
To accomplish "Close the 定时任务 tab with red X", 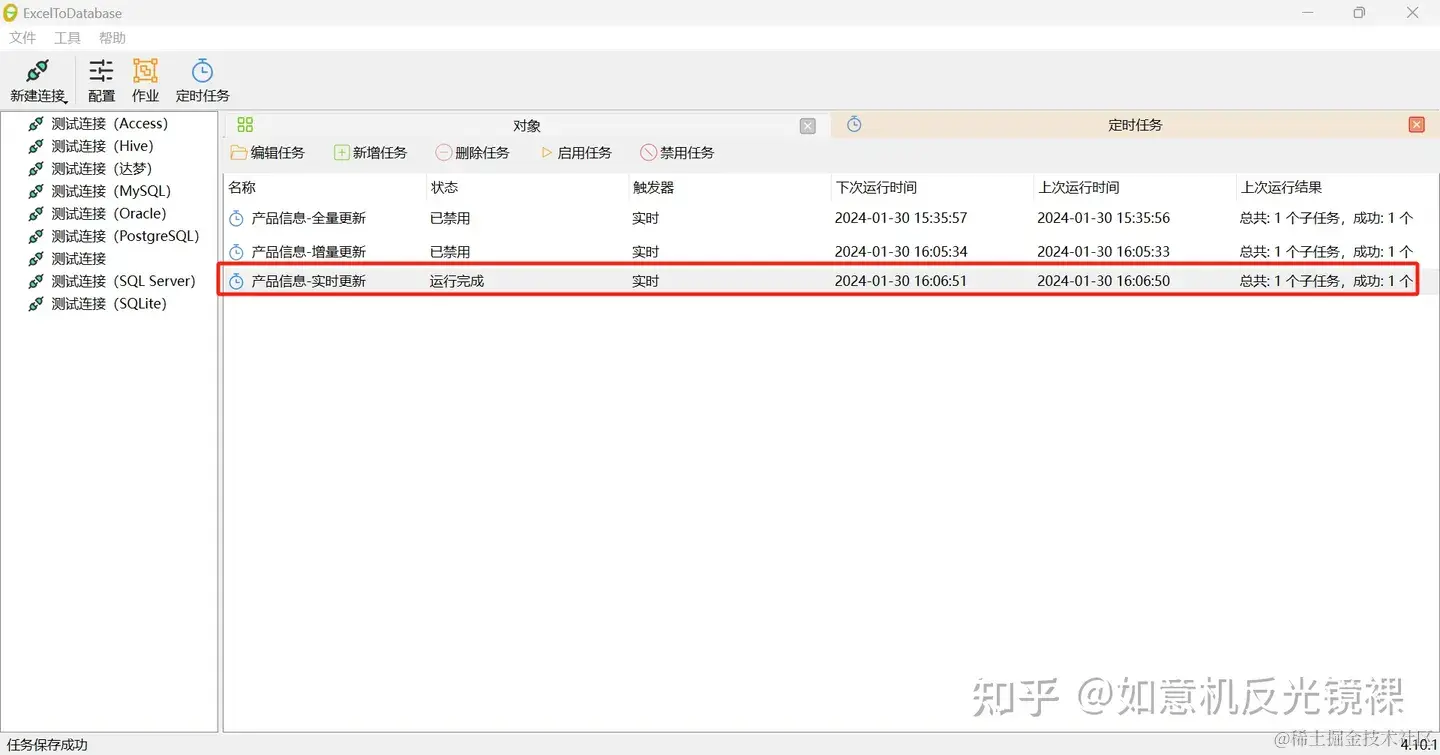I will (1416, 125).
